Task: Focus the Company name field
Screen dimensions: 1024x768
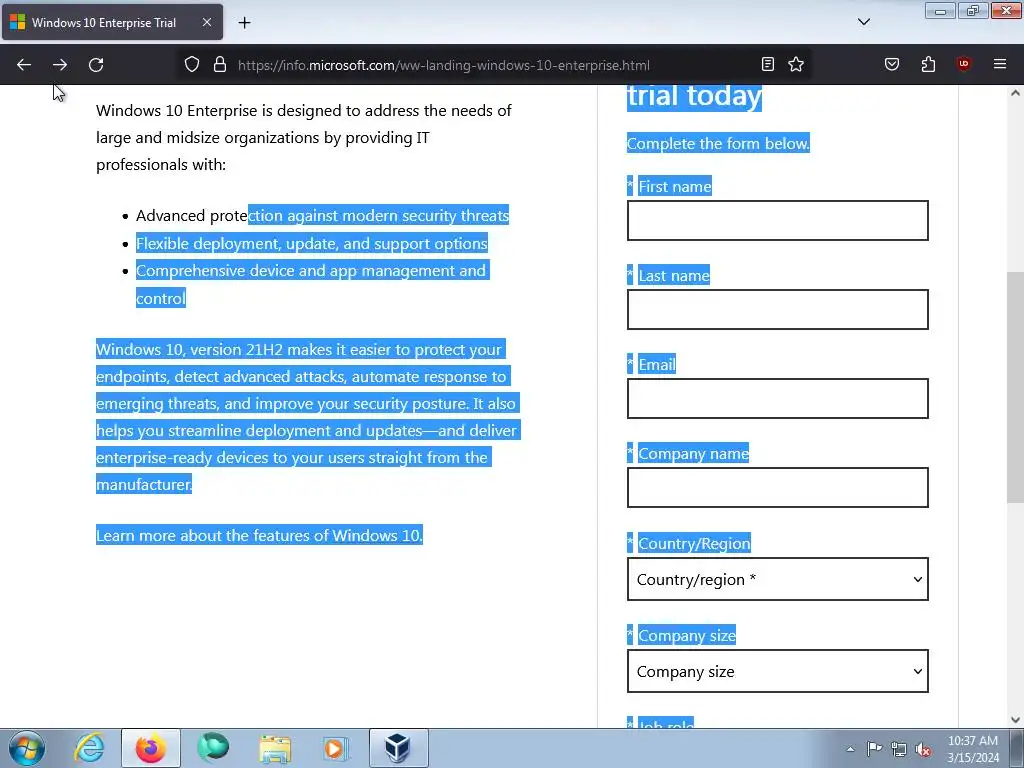Action: [x=777, y=487]
